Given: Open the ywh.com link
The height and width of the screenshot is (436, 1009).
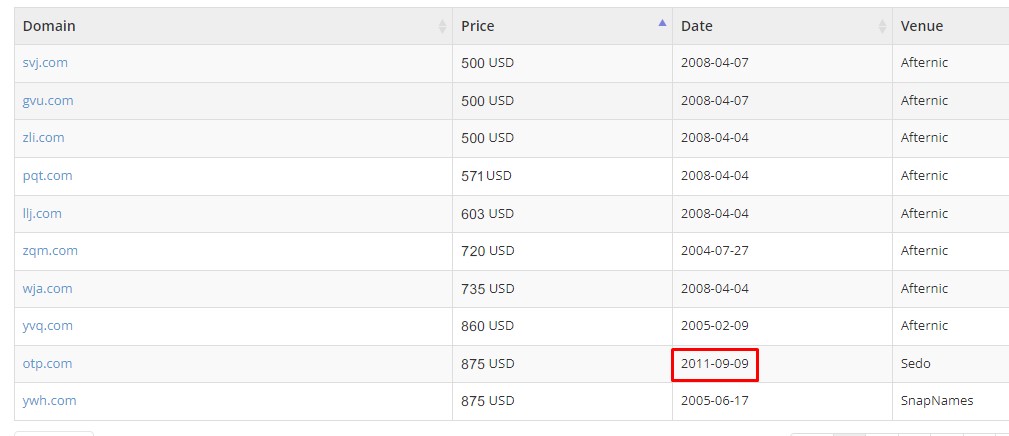Looking at the screenshot, I should [x=50, y=401].
